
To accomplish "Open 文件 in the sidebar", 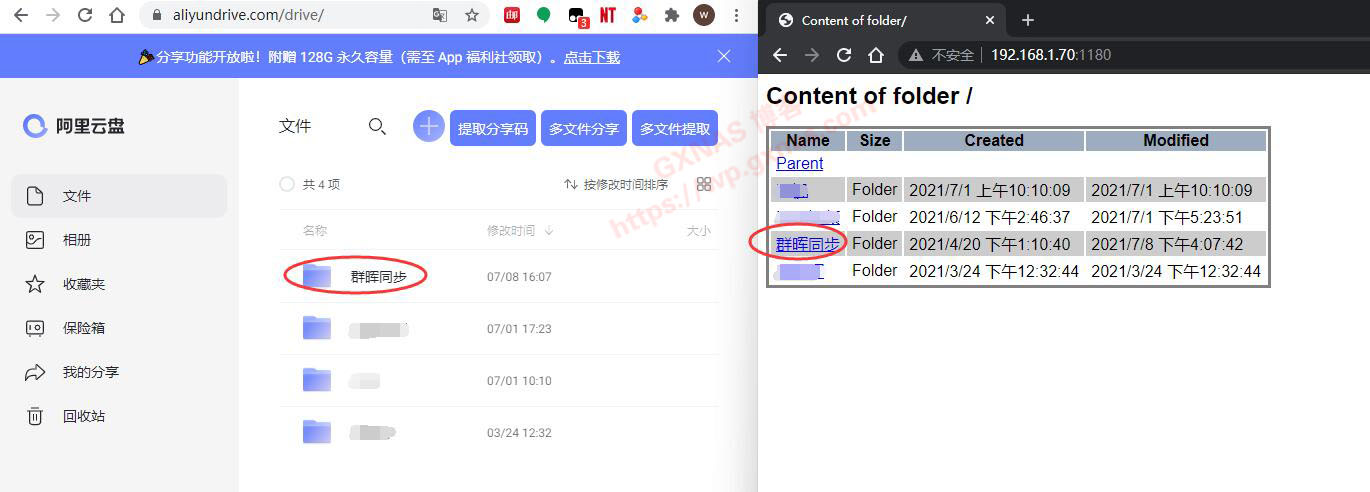I will point(119,196).
